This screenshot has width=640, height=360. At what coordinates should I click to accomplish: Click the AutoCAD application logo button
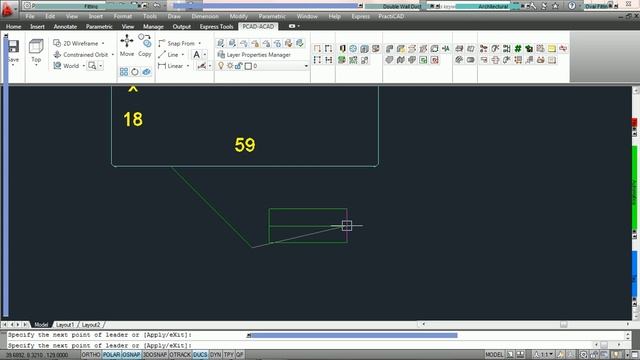pos(7,9)
